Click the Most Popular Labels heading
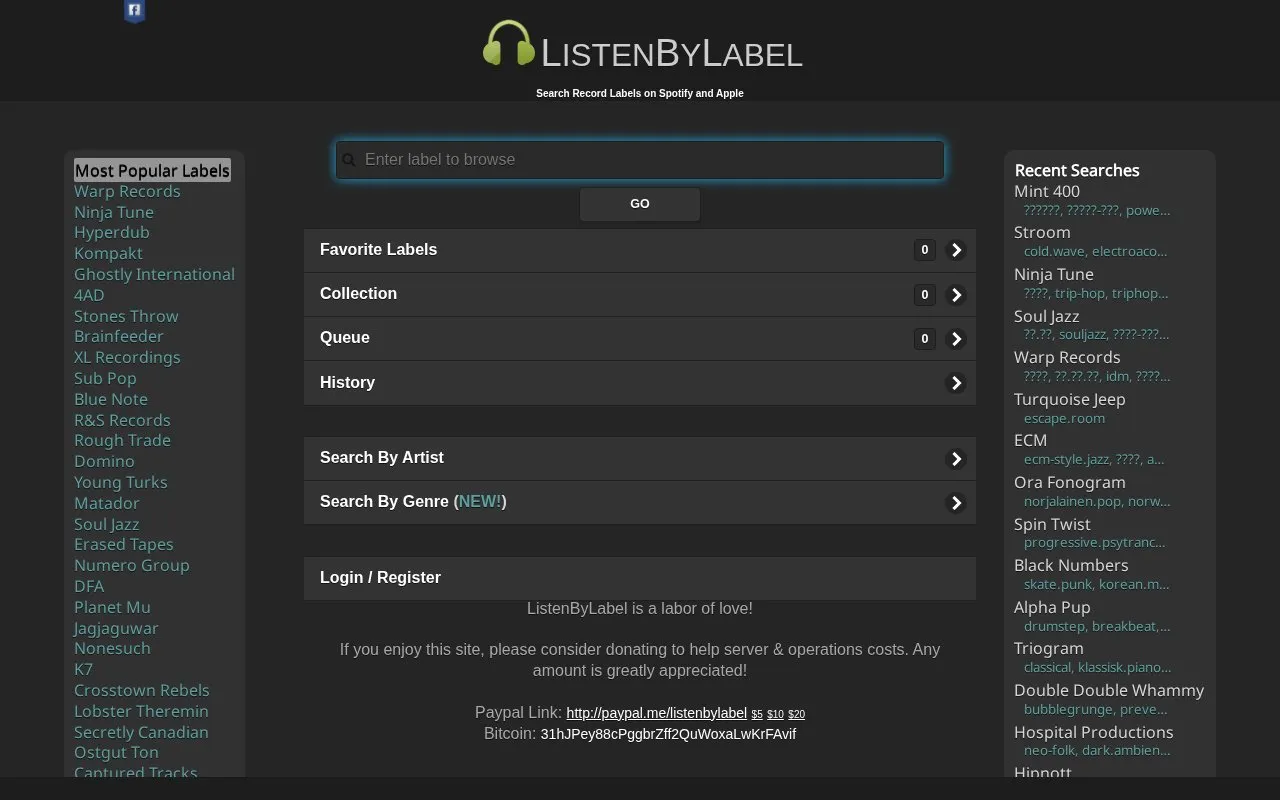 click(x=152, y=171)
